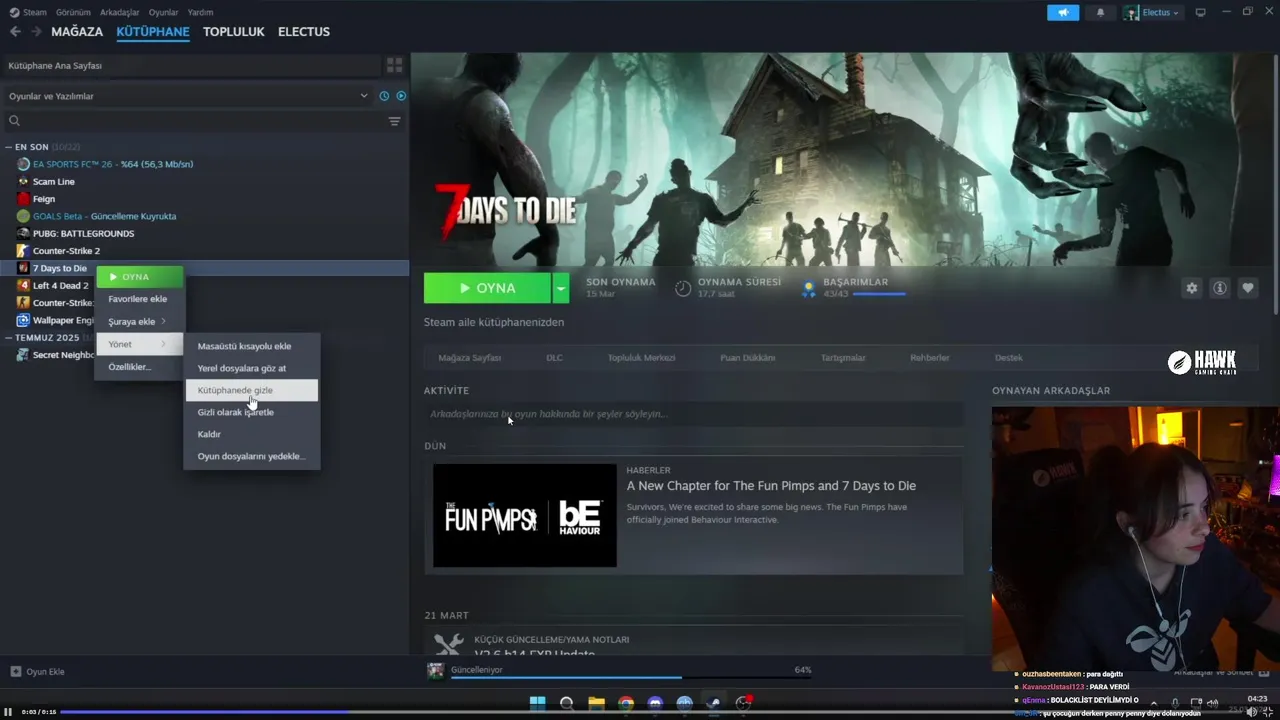Screen dimensions: 1280x720
Task: Open the Oyunlar ve Yazılımlar dropdown
Action: pos(188,96)
